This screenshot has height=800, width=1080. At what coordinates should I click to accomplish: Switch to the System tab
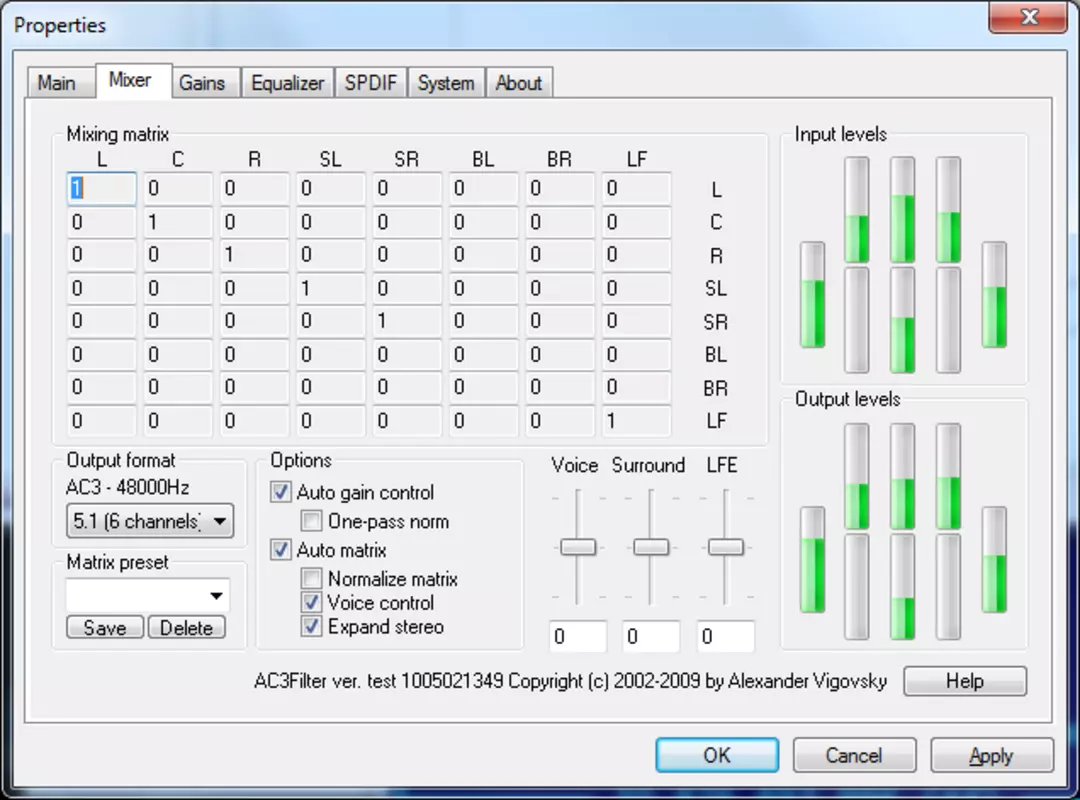click(x=446, y=83)
